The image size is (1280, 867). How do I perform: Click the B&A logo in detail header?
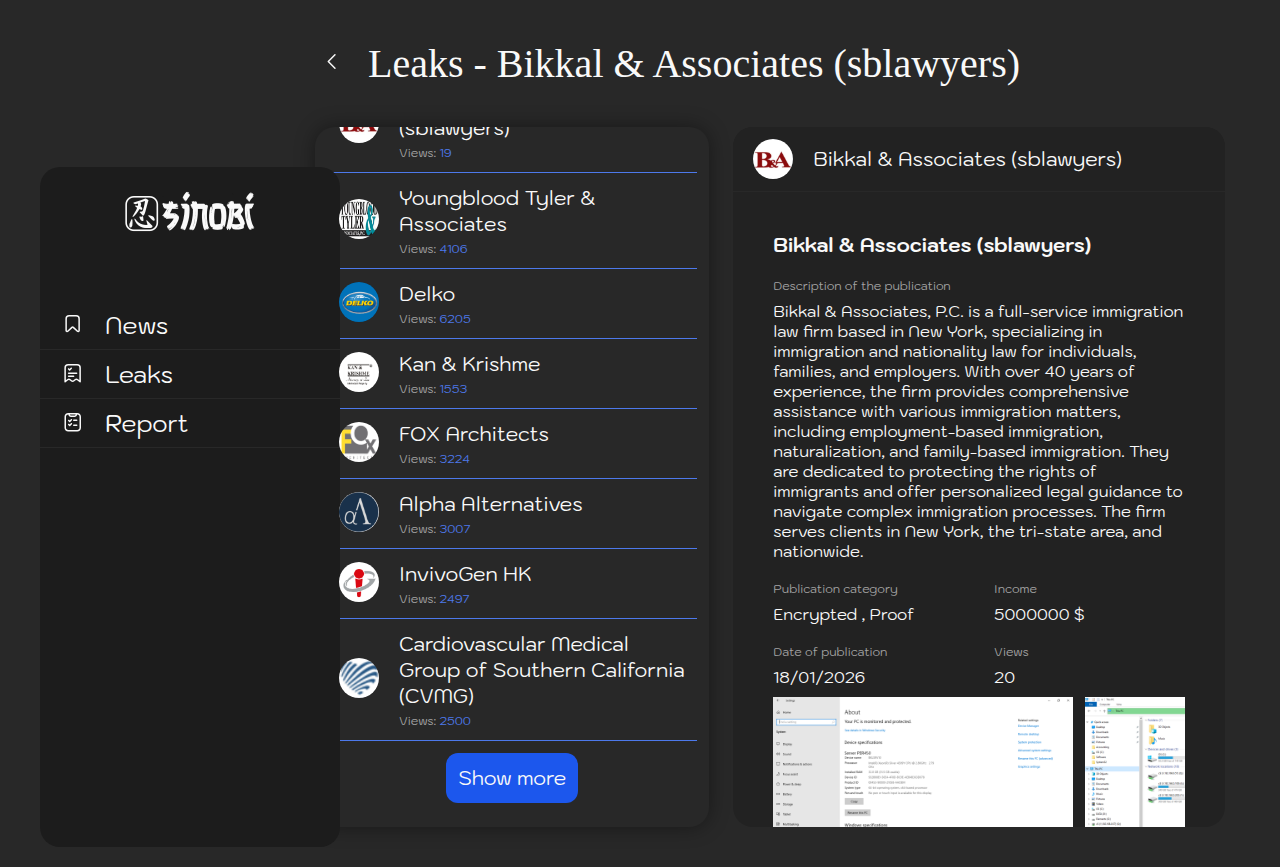point(773,159)
